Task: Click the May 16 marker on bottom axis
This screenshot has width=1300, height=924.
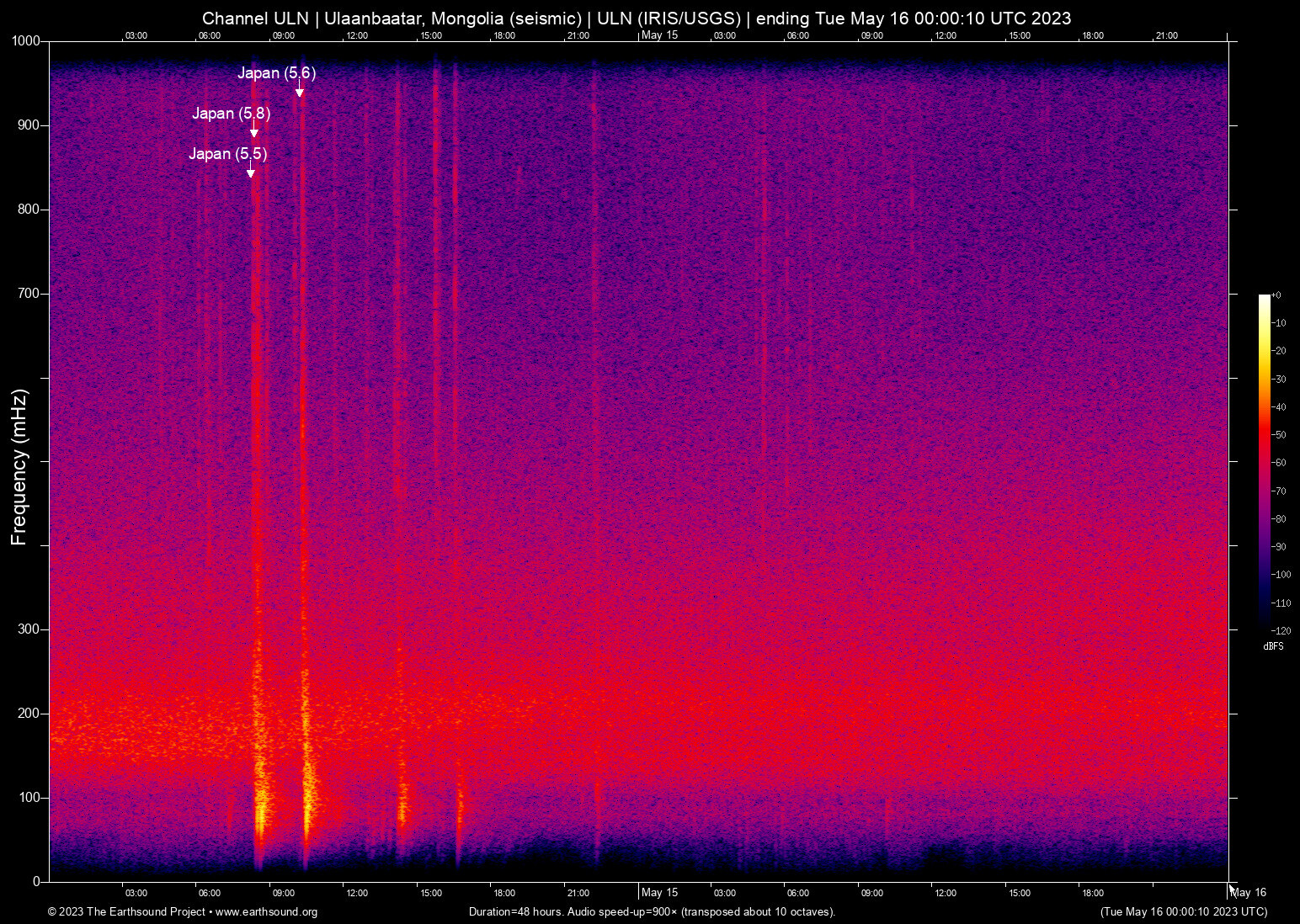Action: [1249, 893]
